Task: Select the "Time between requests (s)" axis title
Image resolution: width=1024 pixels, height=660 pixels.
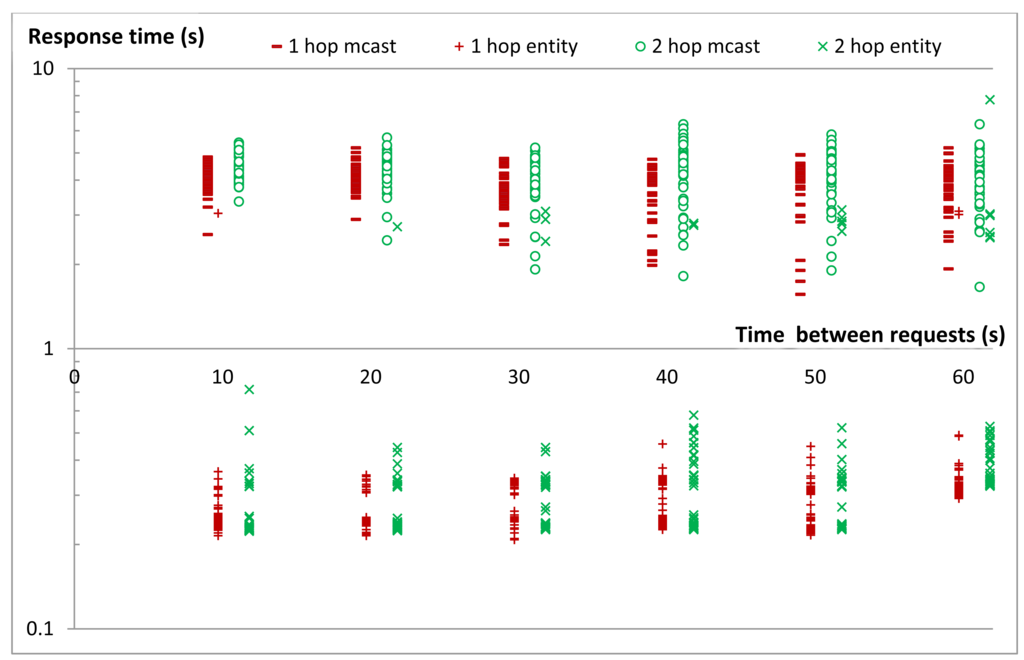Action: point(870,334)
